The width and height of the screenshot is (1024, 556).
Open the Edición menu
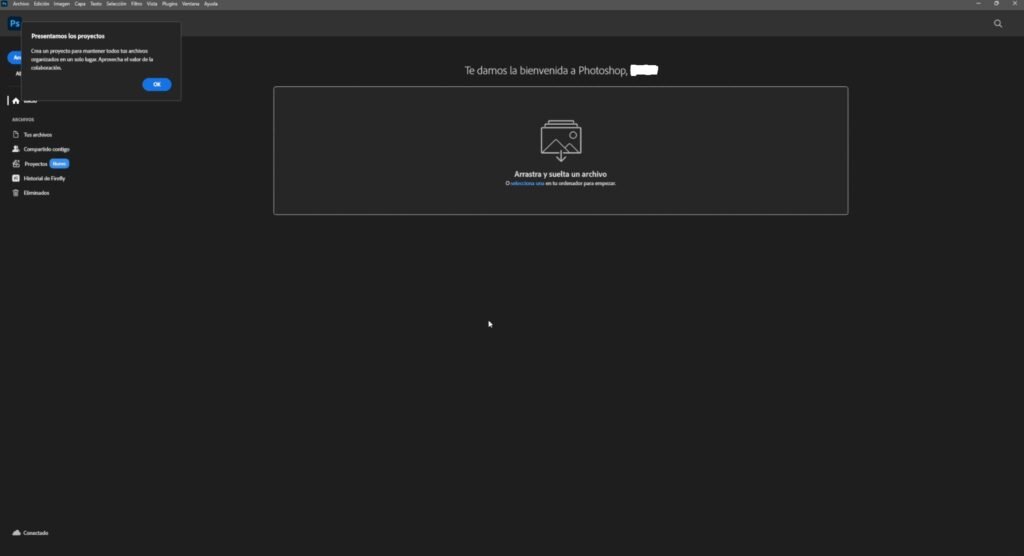click(41, 4)
